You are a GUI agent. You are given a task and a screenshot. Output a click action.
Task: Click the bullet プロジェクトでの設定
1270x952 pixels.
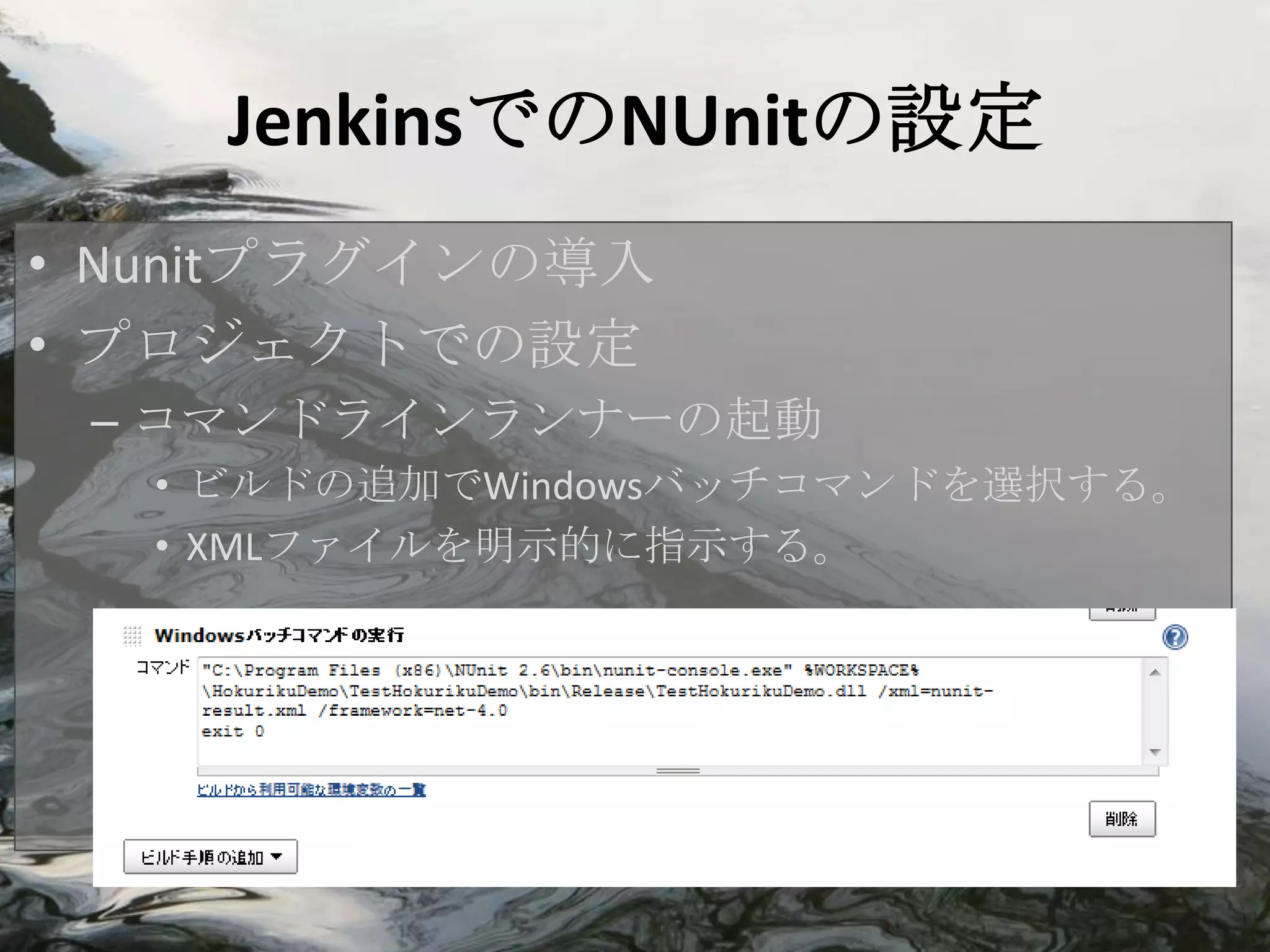tap(358, 343)
